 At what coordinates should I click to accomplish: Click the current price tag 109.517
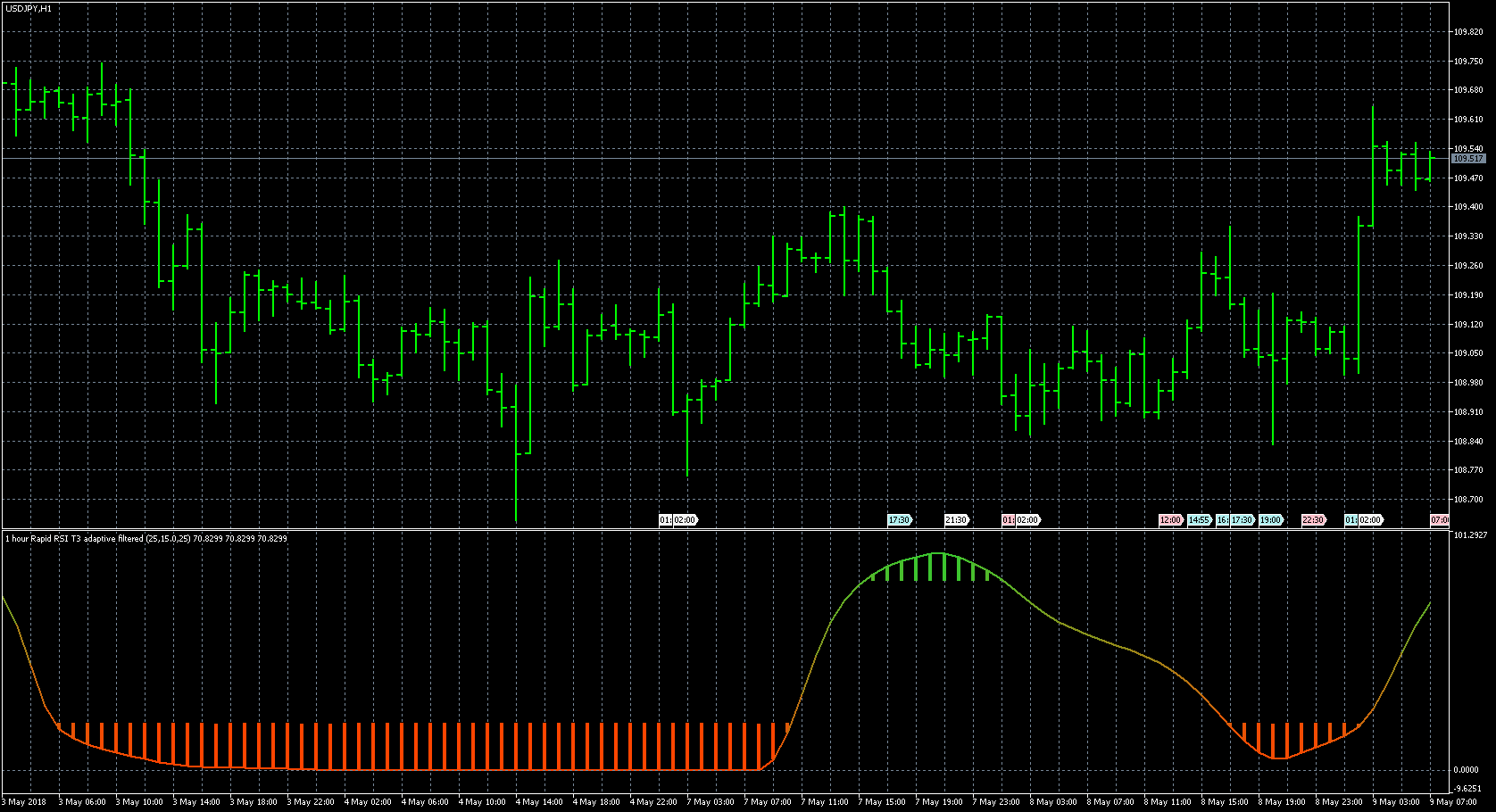[1467, 159]
